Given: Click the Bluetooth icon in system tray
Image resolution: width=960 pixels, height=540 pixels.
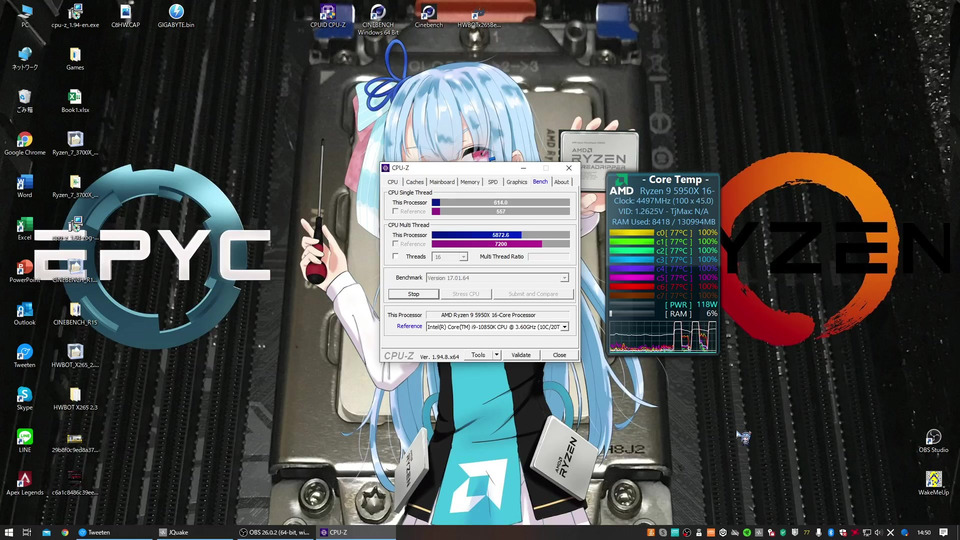Looking at the screenshot, I should click(x=831, y=533).
